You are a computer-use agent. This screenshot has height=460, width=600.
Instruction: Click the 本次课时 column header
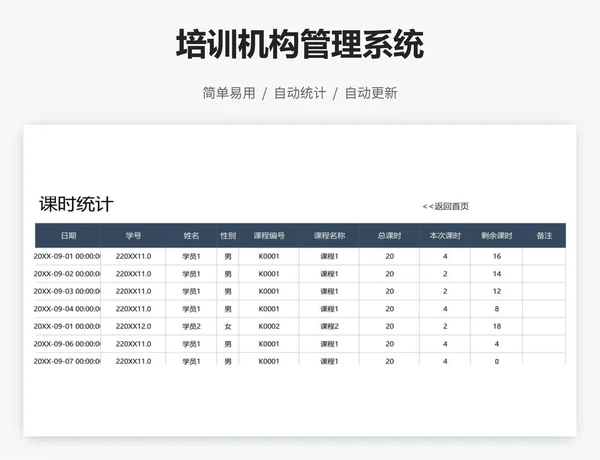(x=445, y=236)
